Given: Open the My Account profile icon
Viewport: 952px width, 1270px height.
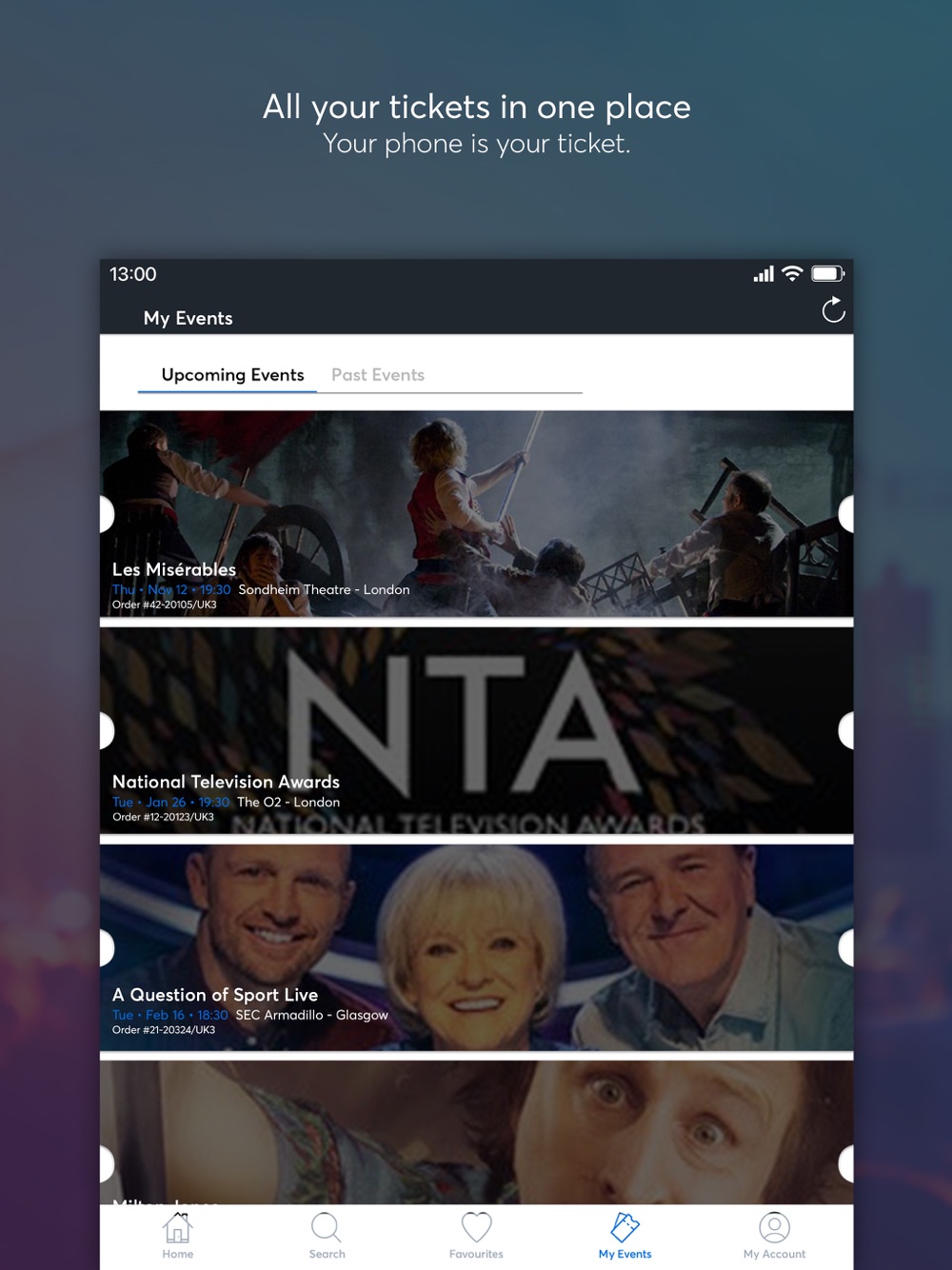Looking at the screenshot, I should tap(775, 1227).
